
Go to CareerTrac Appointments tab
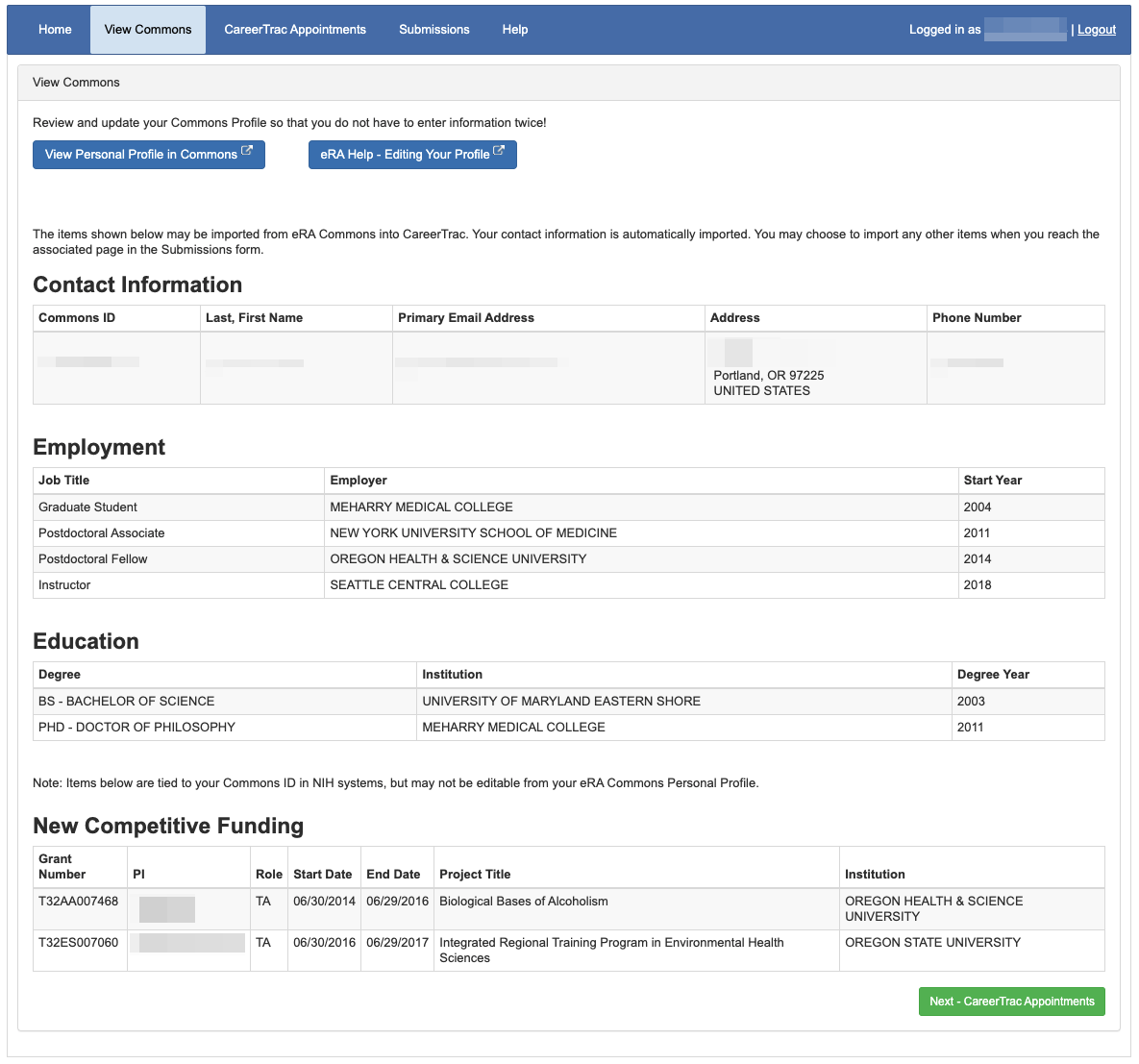point(295,30)
